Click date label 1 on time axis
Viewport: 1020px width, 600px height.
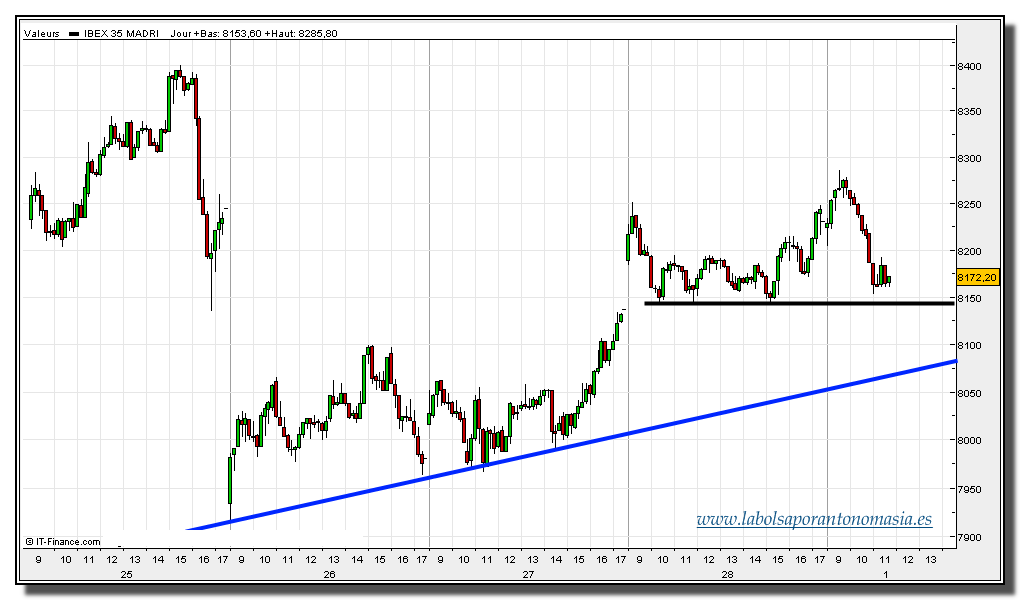[x=885, y=574]
